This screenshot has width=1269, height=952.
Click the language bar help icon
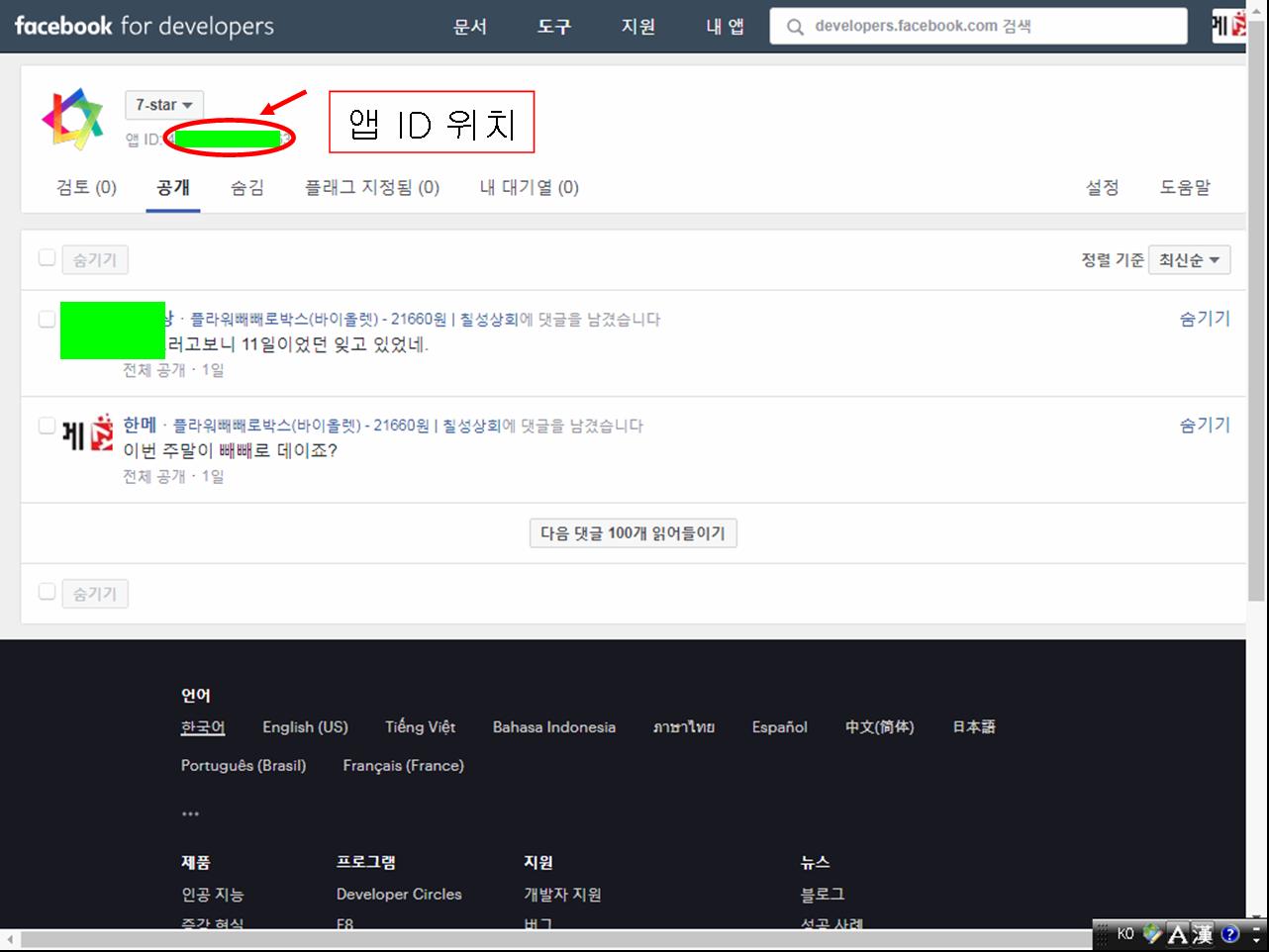click(1230, 933)
